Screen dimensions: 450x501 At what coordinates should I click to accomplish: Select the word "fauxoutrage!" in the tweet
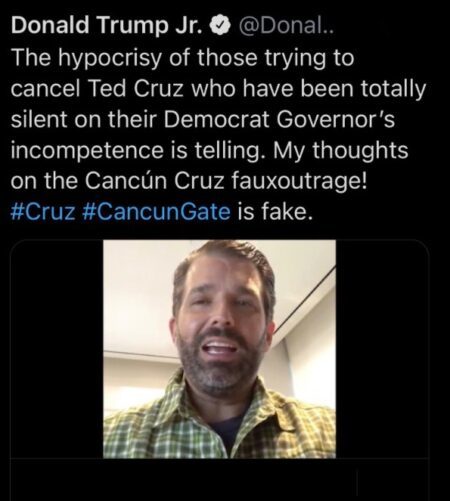[x=299, y=181]
